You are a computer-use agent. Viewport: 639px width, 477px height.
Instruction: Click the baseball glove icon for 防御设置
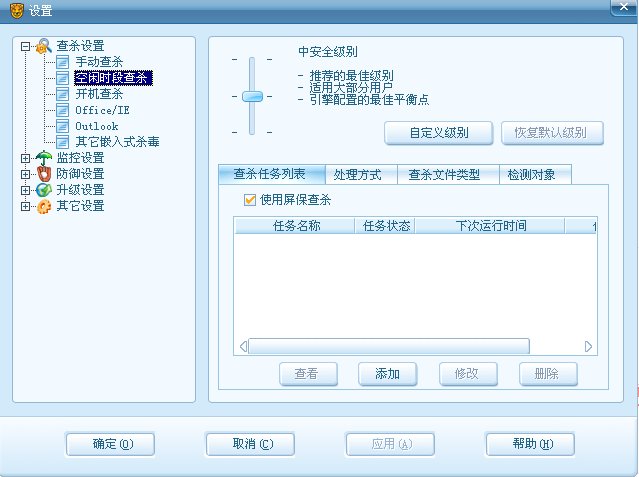[x=44, y=174]
